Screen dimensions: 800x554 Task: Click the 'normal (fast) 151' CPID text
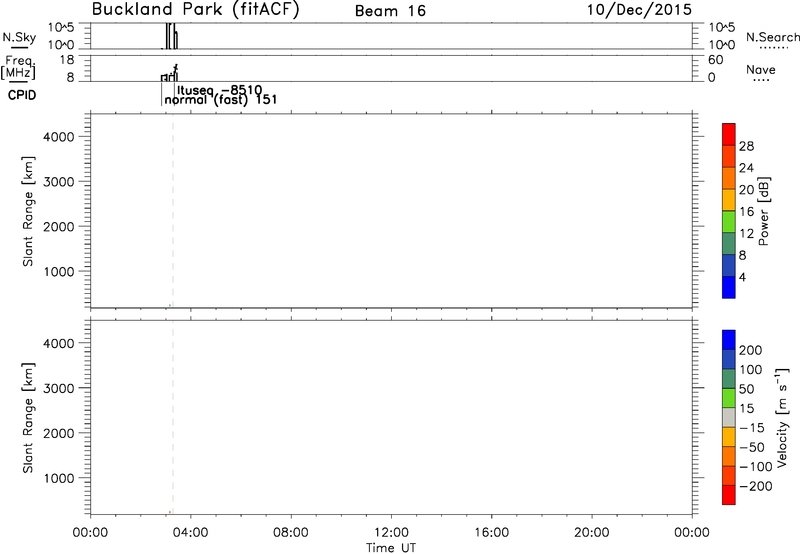click(221, 99)
